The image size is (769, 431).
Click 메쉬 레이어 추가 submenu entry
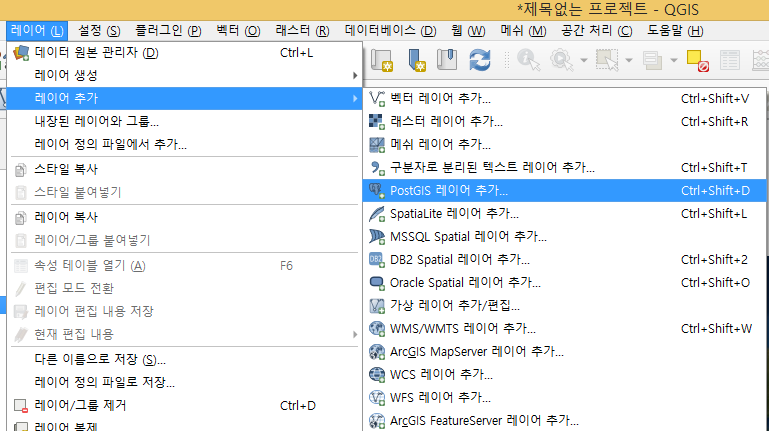point(565,145)
